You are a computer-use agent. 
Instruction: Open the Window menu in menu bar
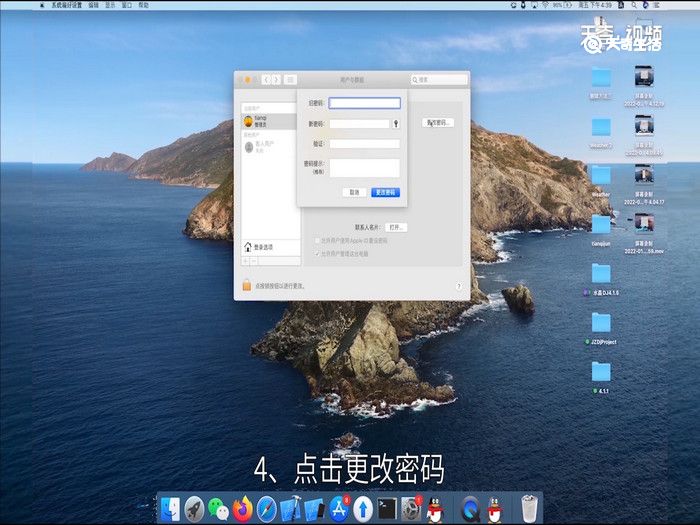click(x=127, y=5)
